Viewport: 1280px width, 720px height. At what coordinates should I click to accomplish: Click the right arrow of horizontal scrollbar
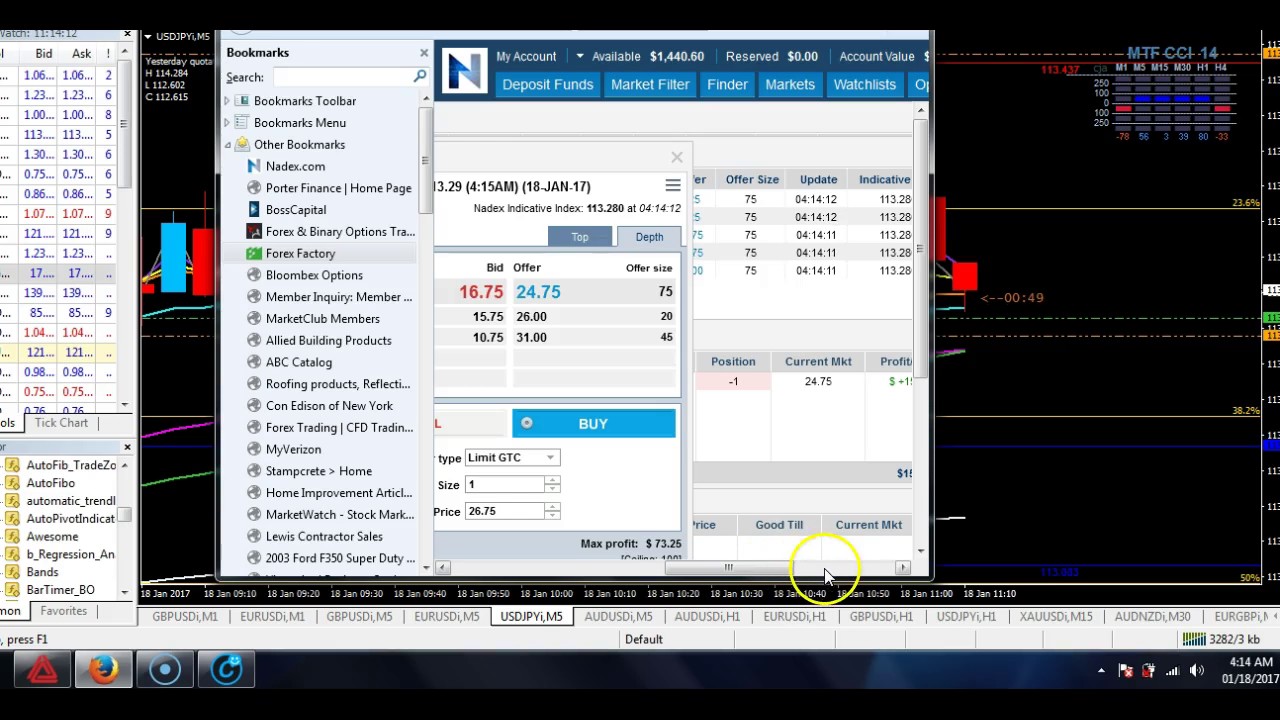(903, 568)
